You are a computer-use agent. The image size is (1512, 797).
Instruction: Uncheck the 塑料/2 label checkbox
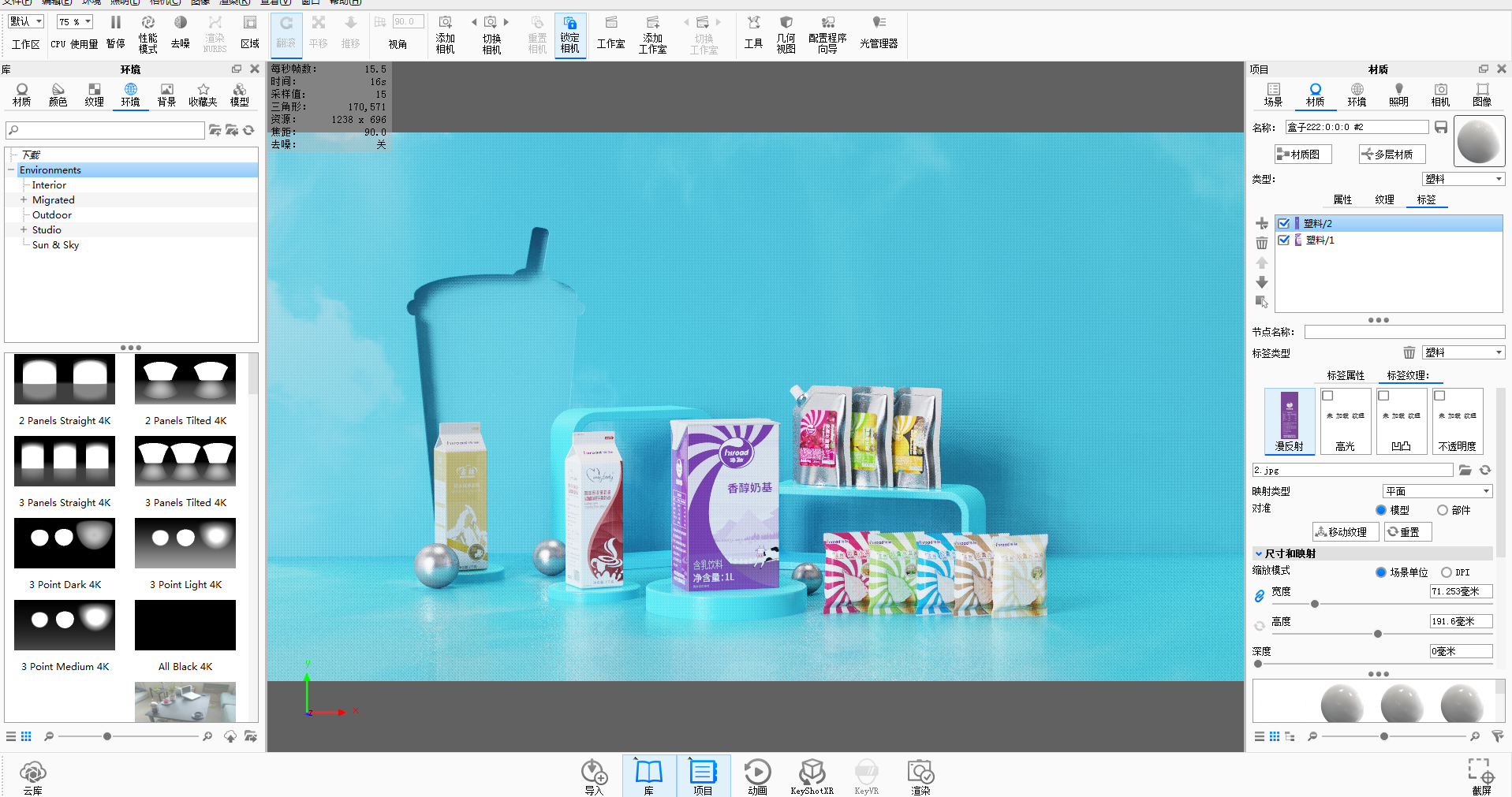(1284, 224)
